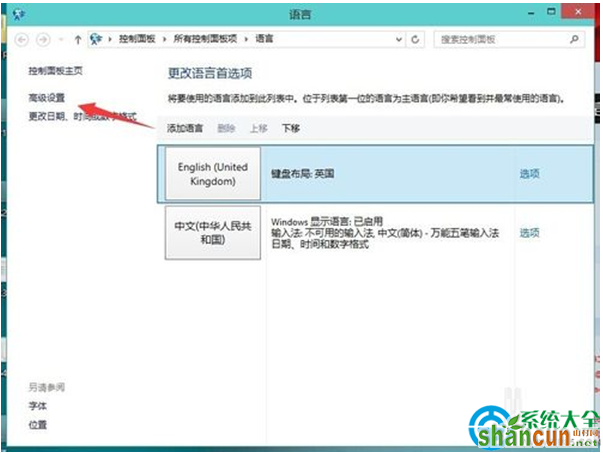Expand the address bar history dropdown

[x=399, y=39]
